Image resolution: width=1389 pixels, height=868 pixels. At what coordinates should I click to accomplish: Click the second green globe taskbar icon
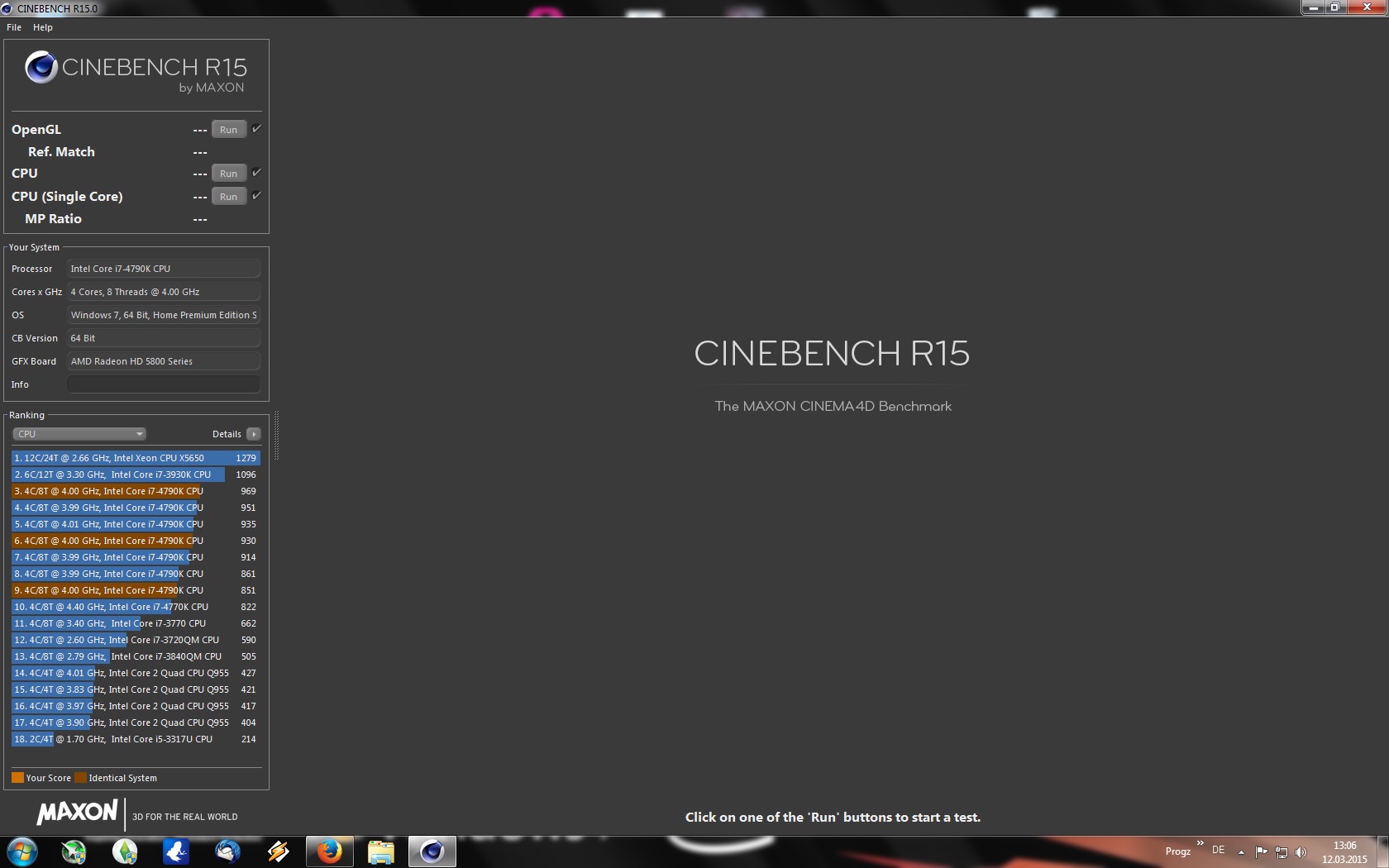(125, 851)
